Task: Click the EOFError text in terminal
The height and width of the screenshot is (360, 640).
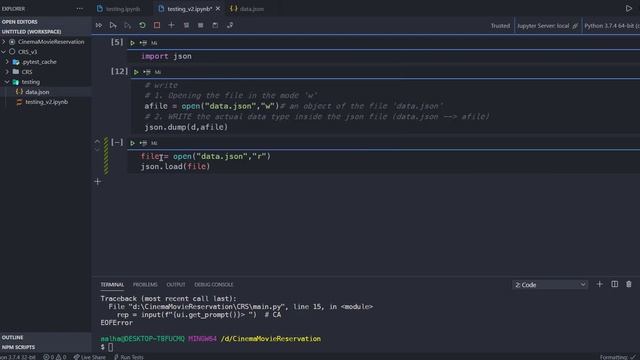Action: (x=117, y=322)
